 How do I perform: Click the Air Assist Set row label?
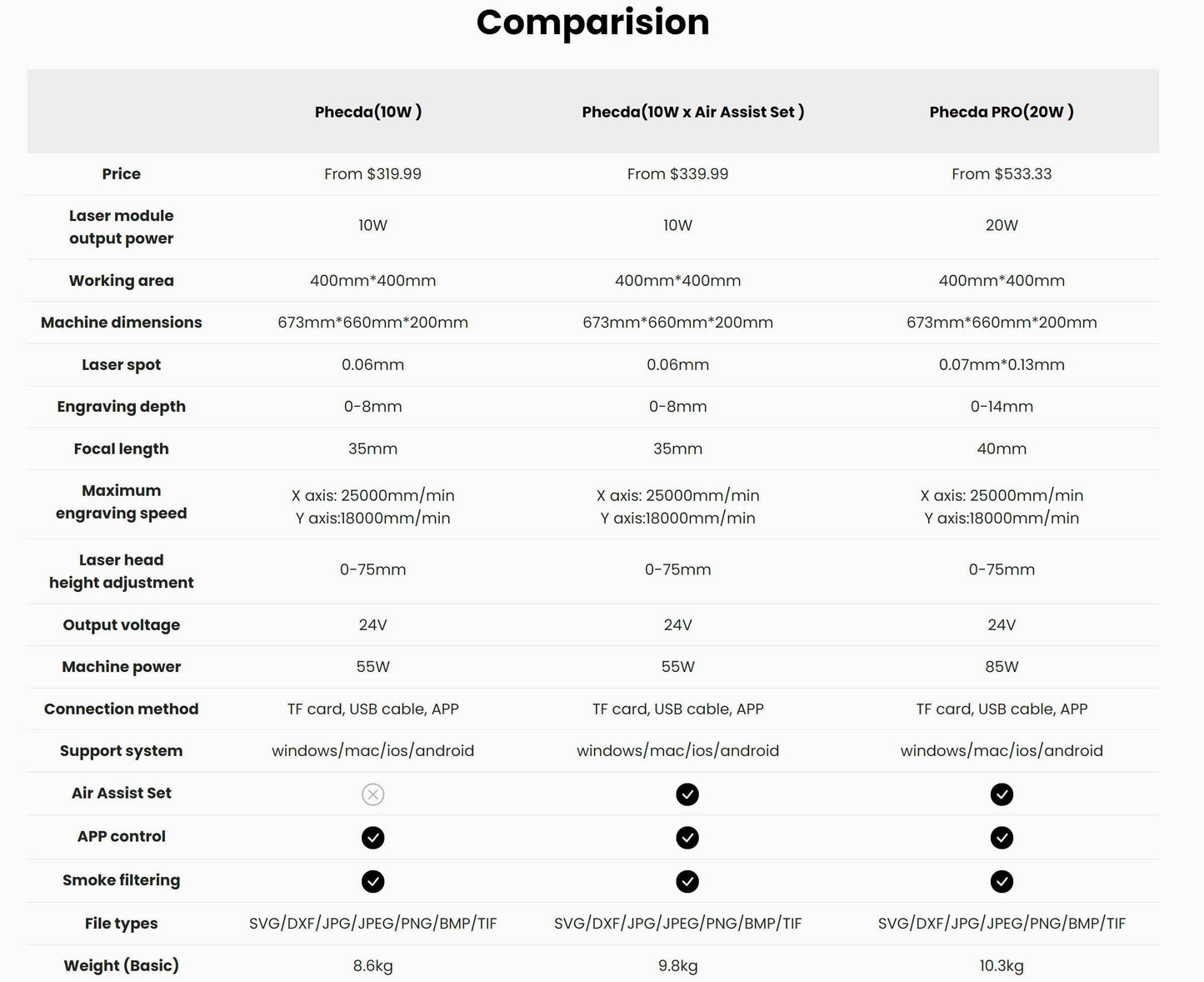[122, 793]
